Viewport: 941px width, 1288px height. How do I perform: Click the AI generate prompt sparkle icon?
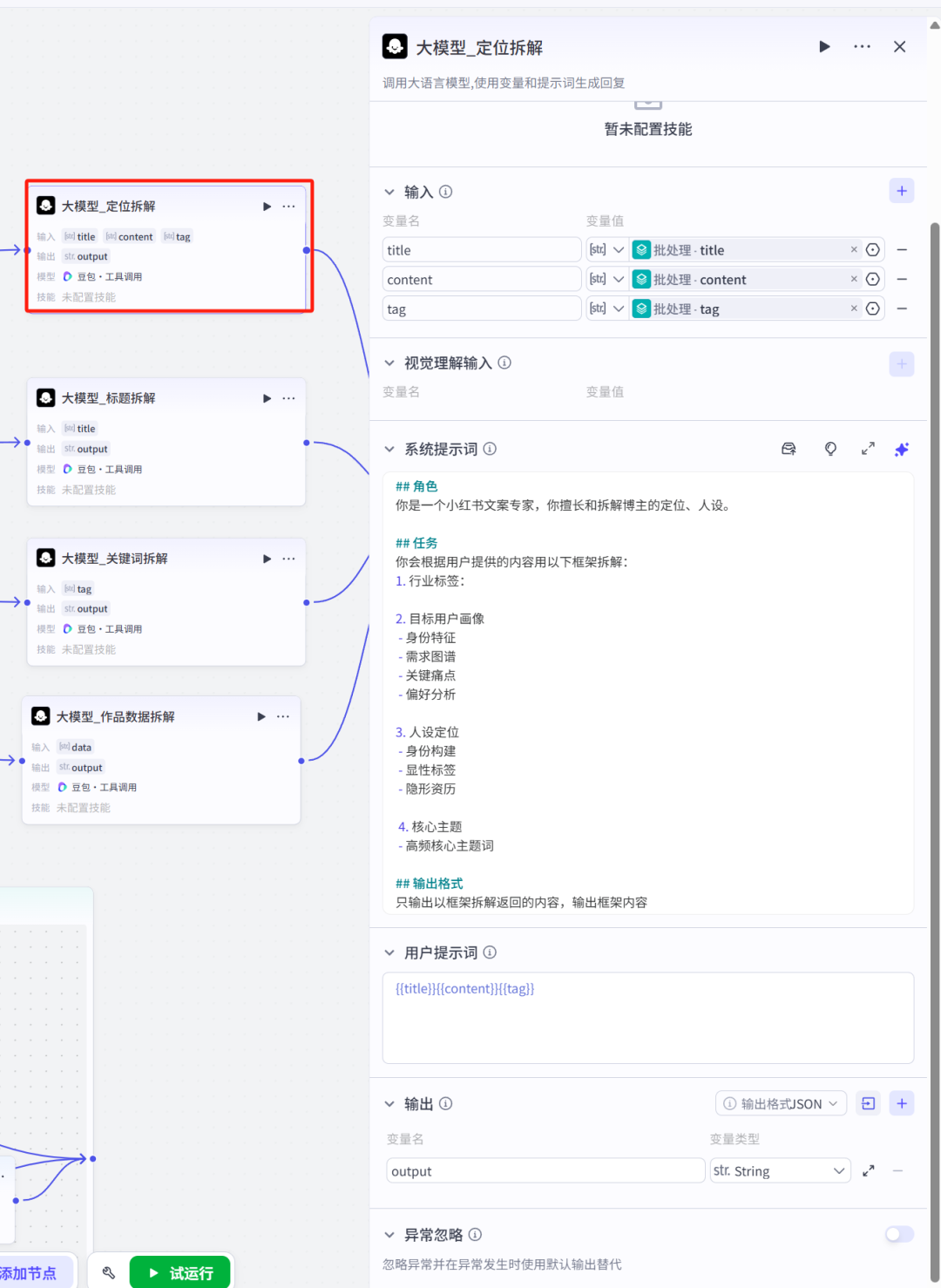tap(902, 448)
